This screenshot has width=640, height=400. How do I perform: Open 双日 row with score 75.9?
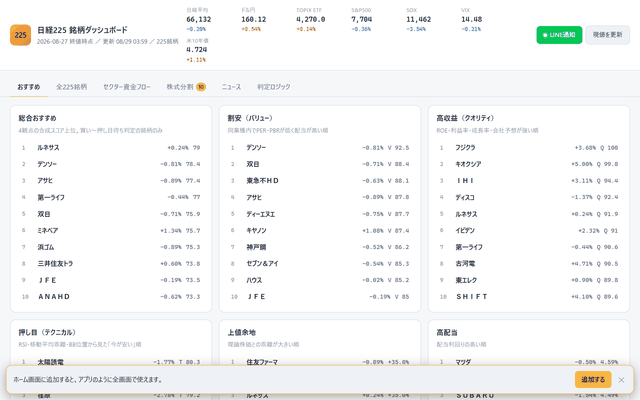tap(111, 214)
